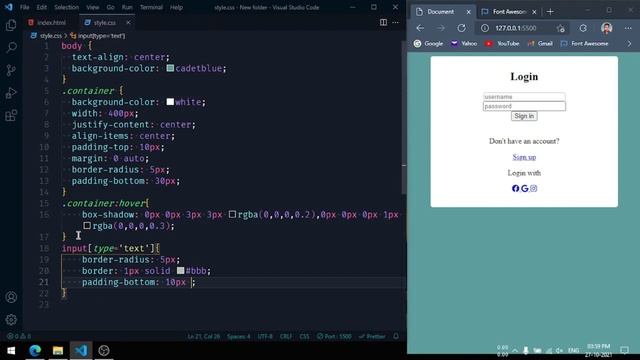
Task: Open File Explorer from the taskbar
Action: (x=58, y=351)
